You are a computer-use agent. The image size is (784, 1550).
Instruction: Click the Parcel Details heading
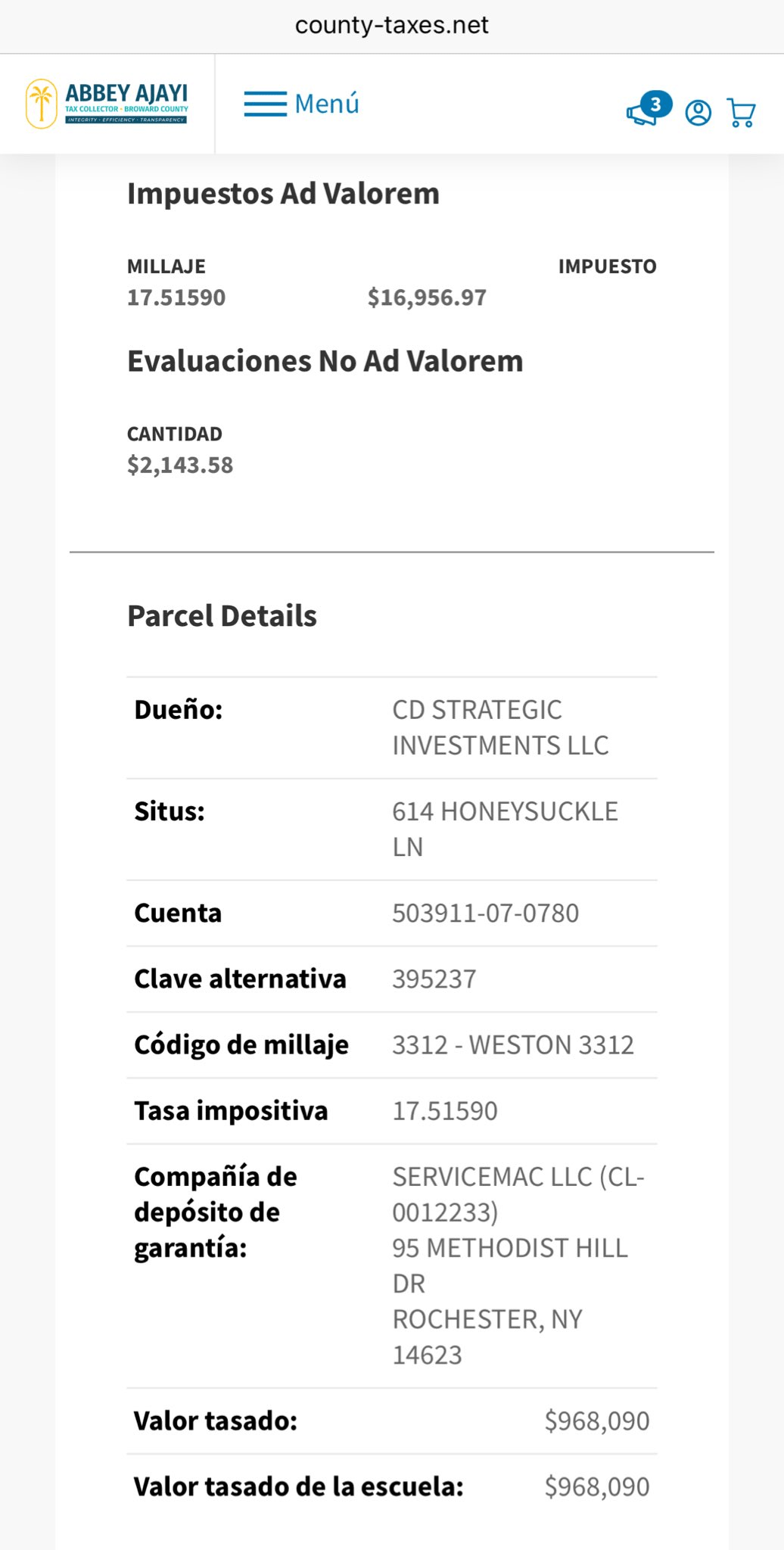click(222, 616)
